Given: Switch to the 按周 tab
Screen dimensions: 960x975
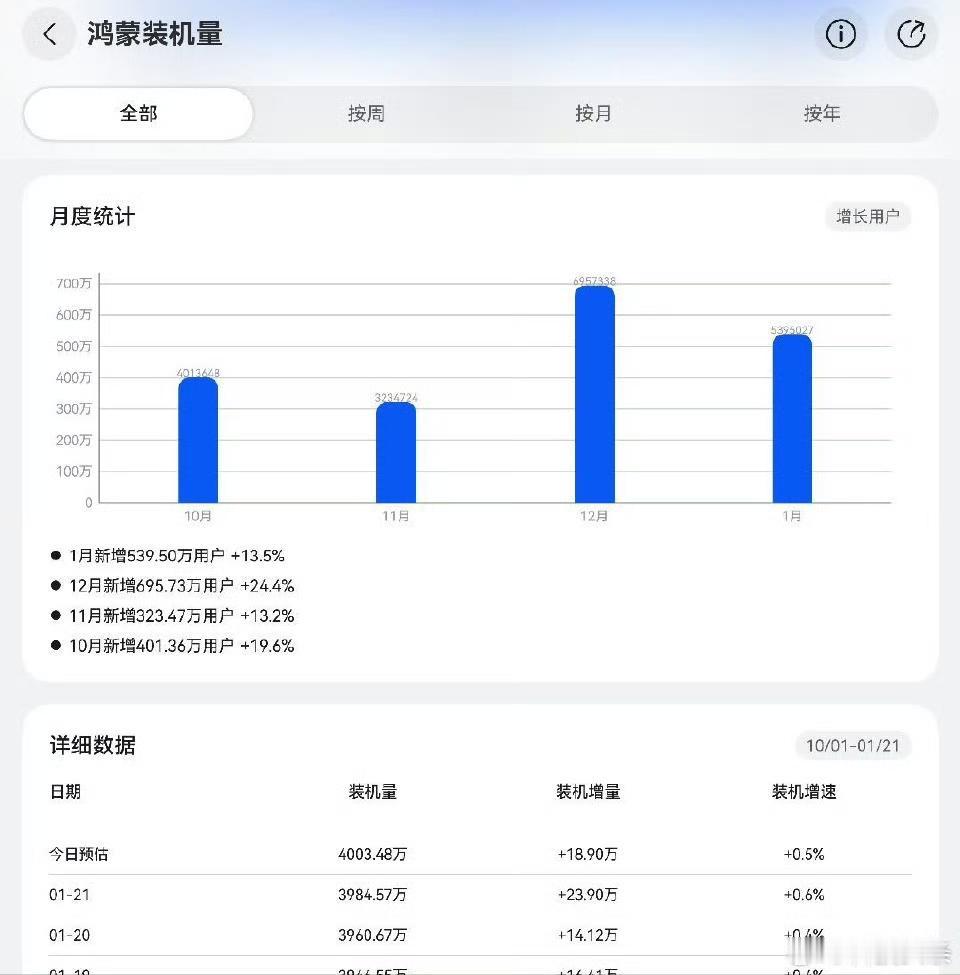Looking at the screenshot, I should click(366, 114).
